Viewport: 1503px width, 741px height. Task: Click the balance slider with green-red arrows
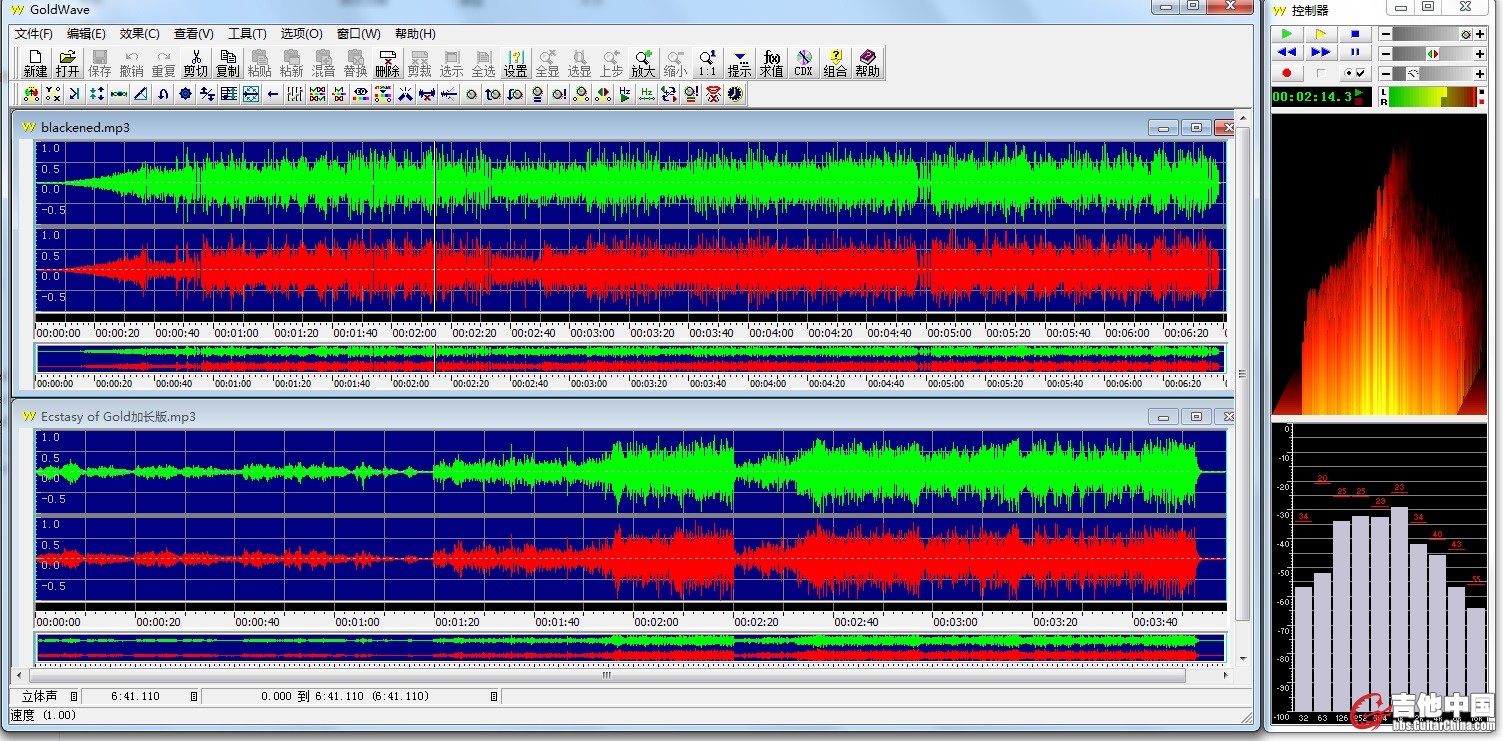(x=1433, y=54)
